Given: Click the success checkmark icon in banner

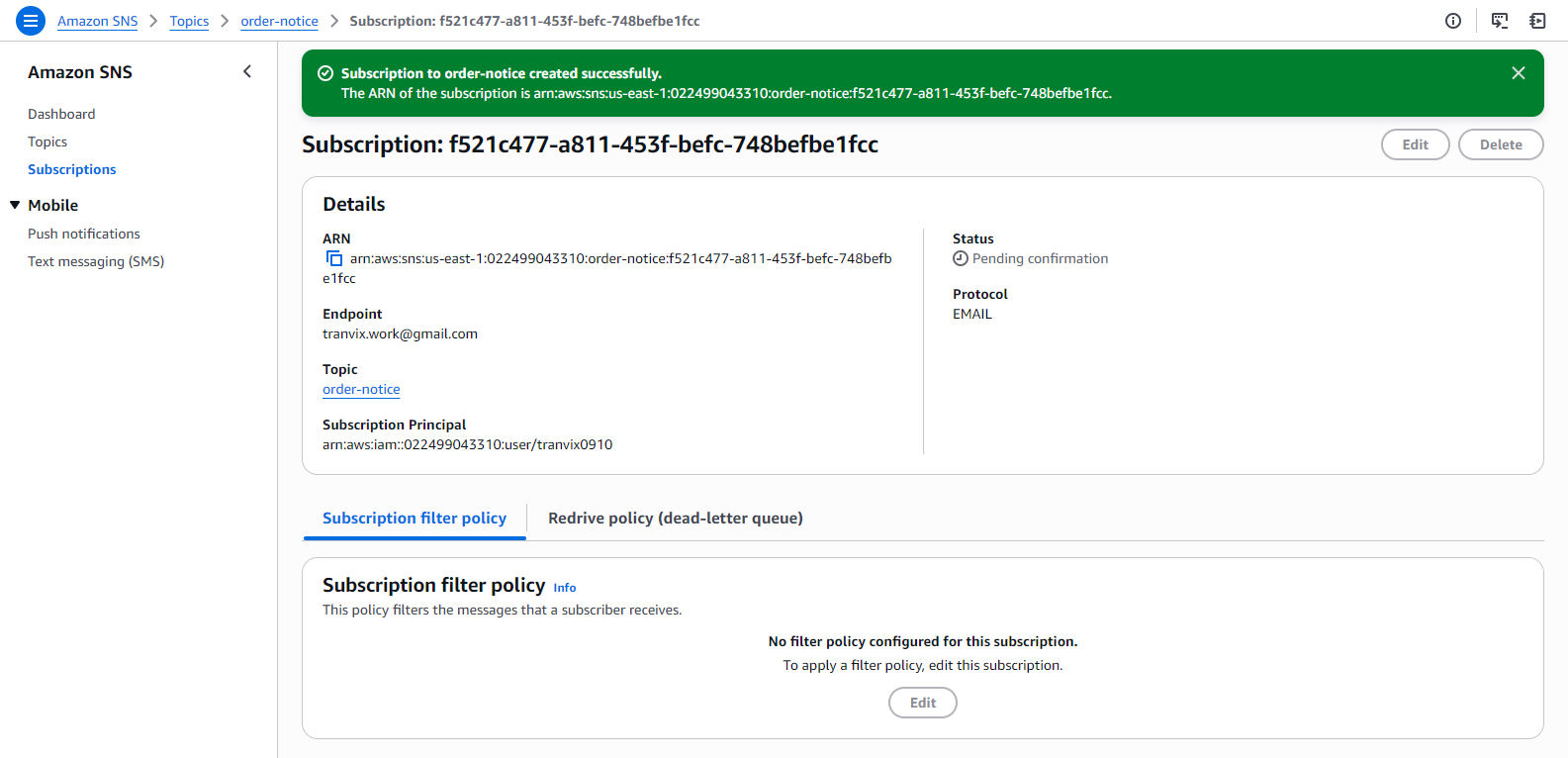Looking at the screenshot, I should click(x=325, y=73).
